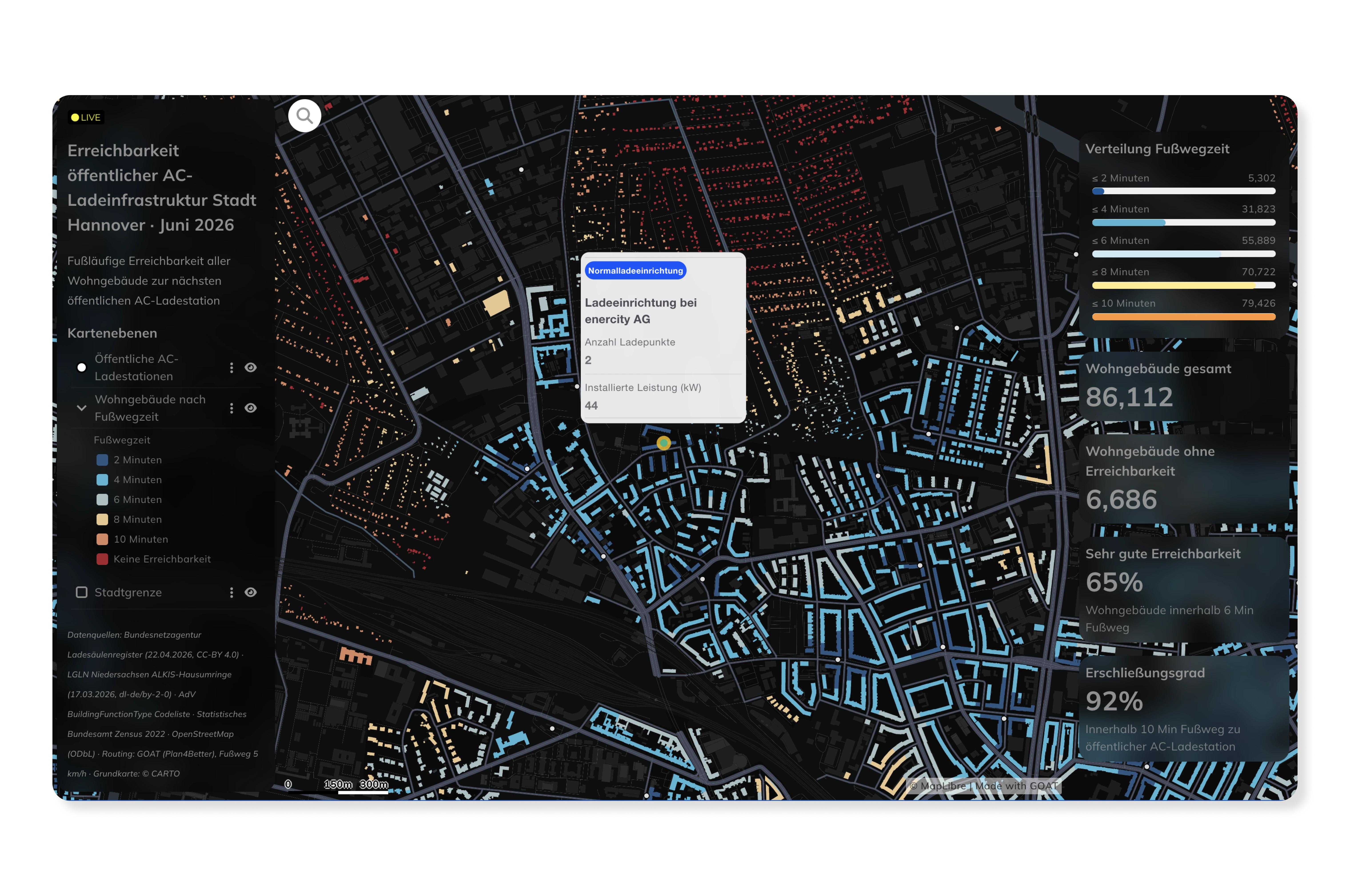Select the 2 Minuten dark blue swatch
1350x896 pixels.
(x=102, y=460)
